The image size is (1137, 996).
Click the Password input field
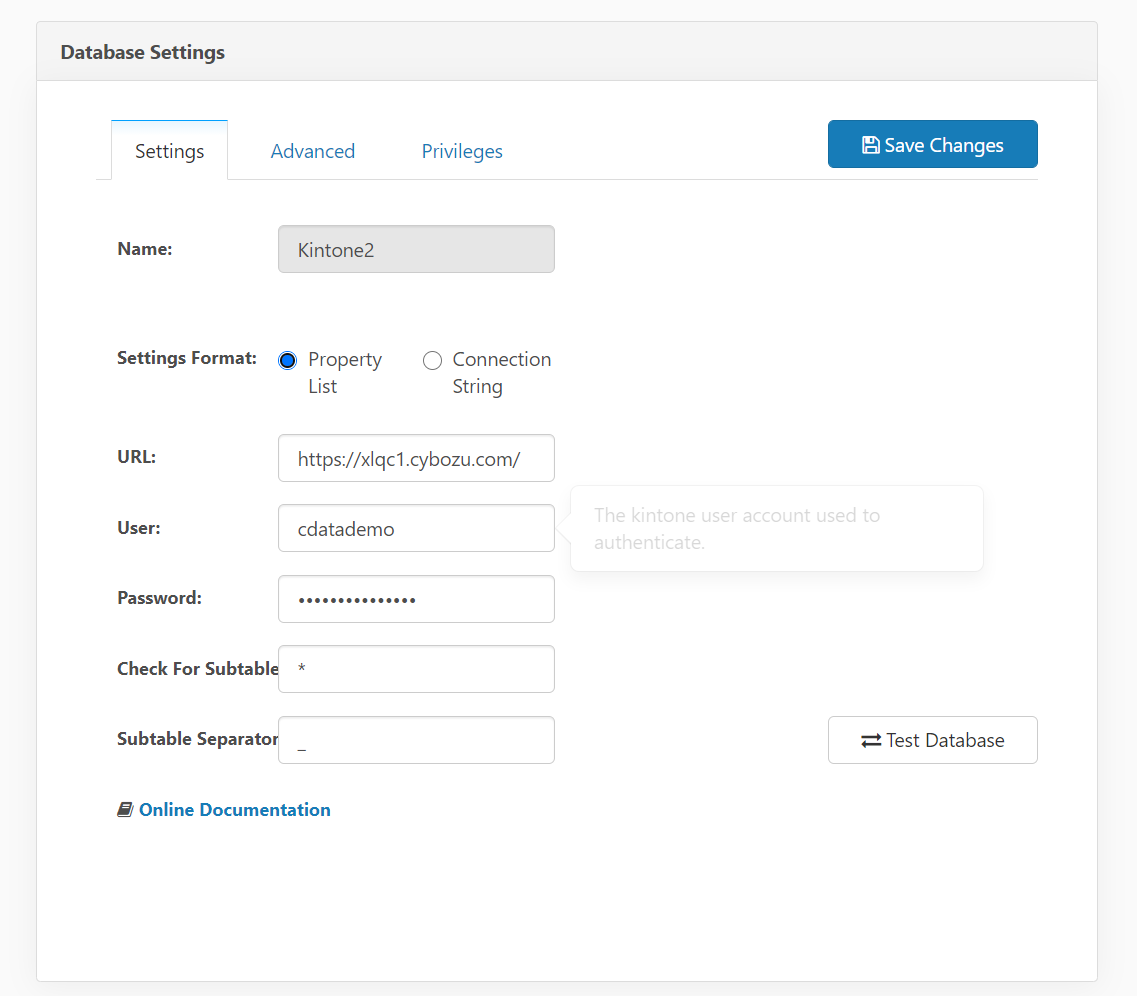416,599
